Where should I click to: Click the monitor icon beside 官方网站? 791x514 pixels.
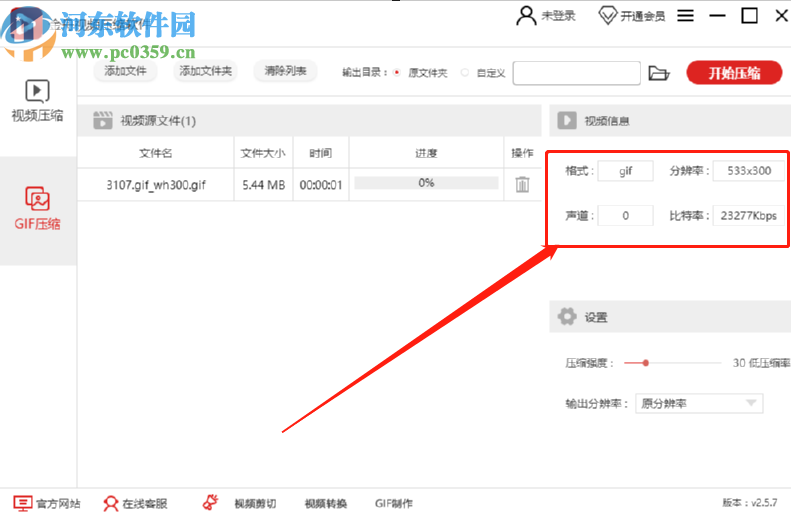(22, 503)
